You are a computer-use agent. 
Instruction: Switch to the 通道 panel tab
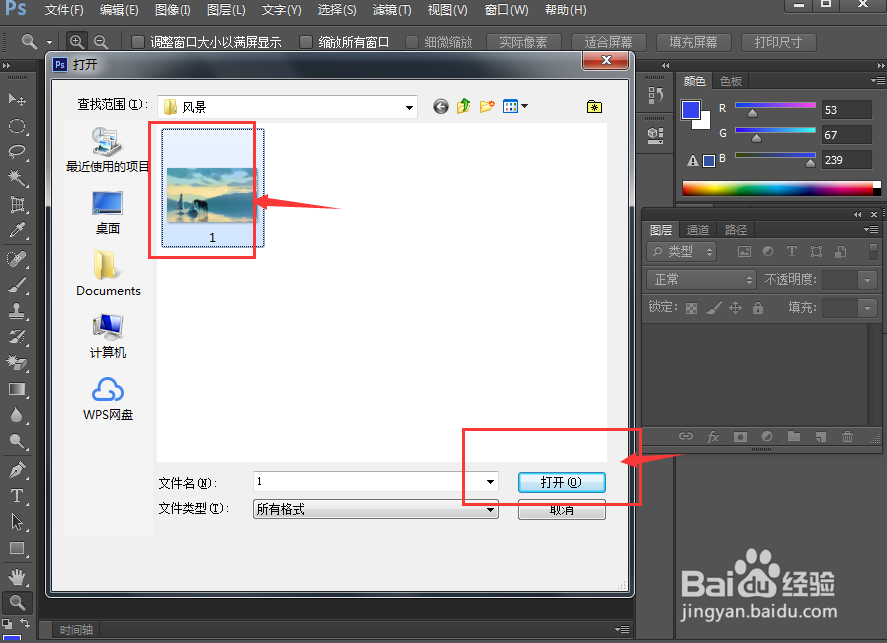[x=697, y=229]
